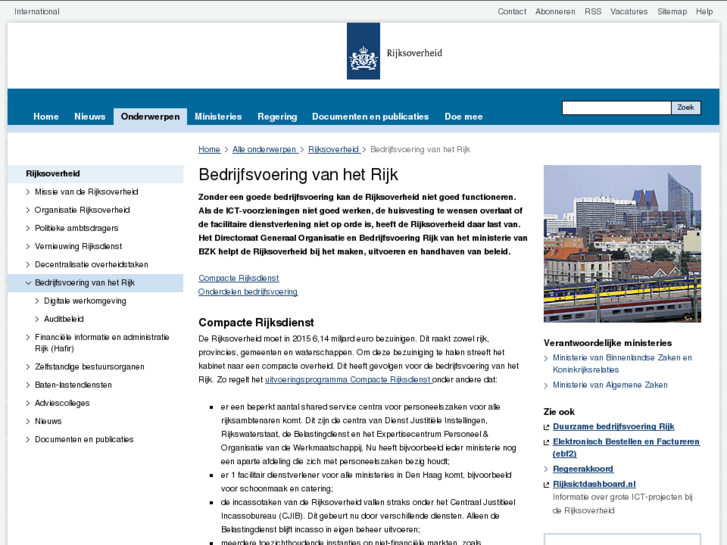This screenshot has width=727, height=545.
Task: Select Rijksoverheid sidebar heading
Action: (x=96, y=174)
